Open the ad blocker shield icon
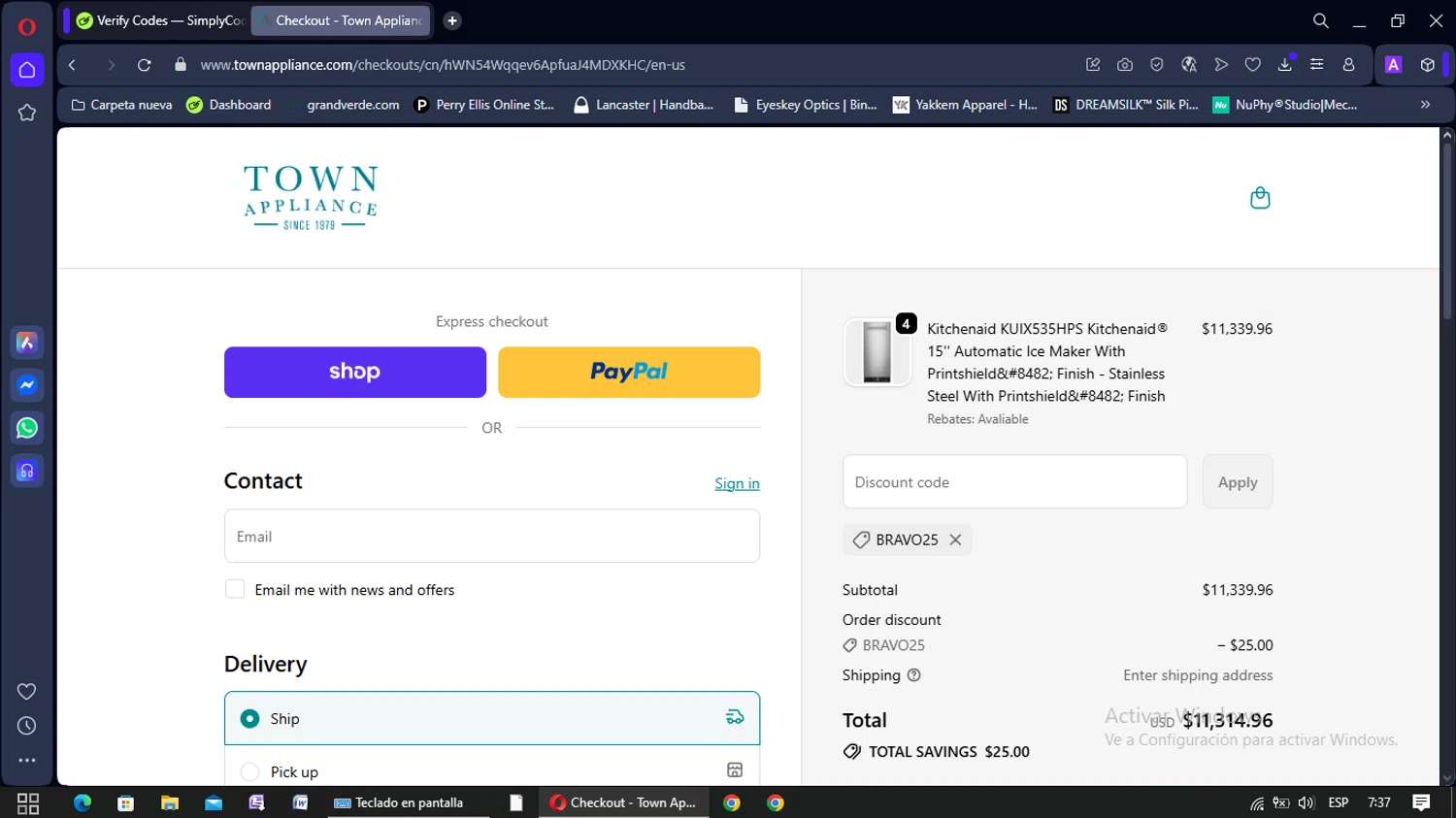The image size is (1456, 818). point(1157,65)
